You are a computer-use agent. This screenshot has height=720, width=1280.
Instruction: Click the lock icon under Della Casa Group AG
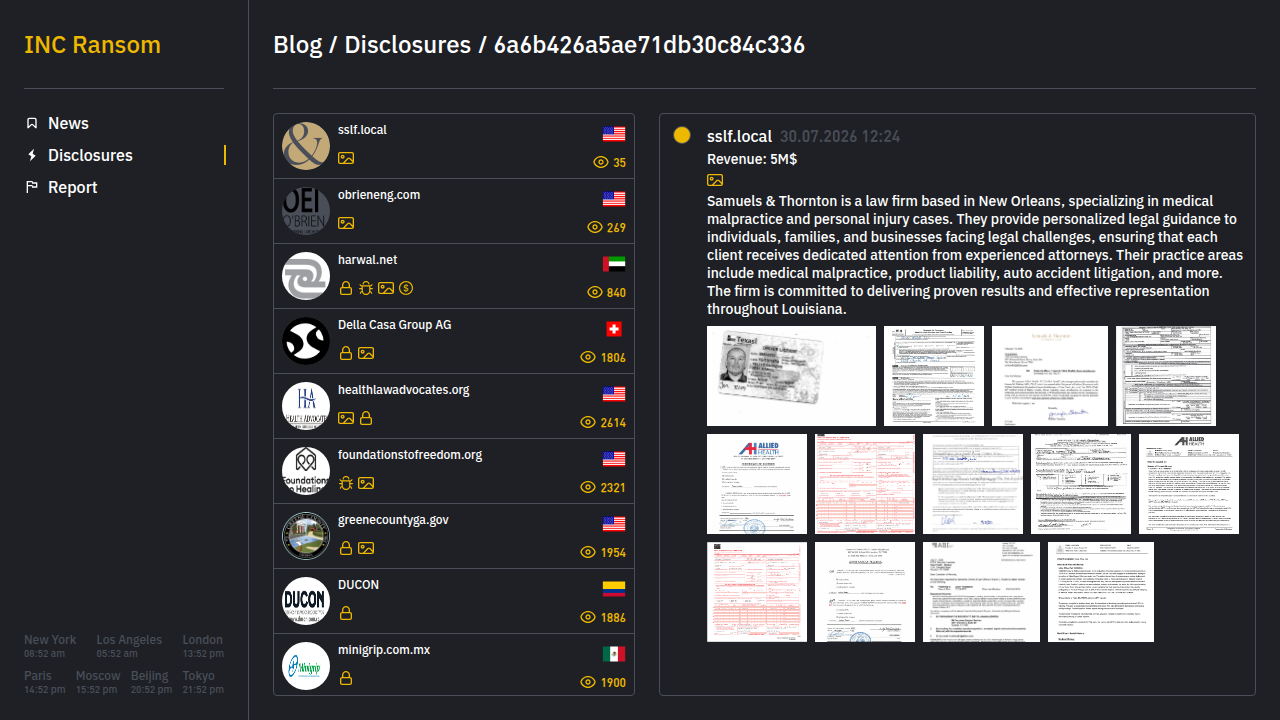pos(346,353)
